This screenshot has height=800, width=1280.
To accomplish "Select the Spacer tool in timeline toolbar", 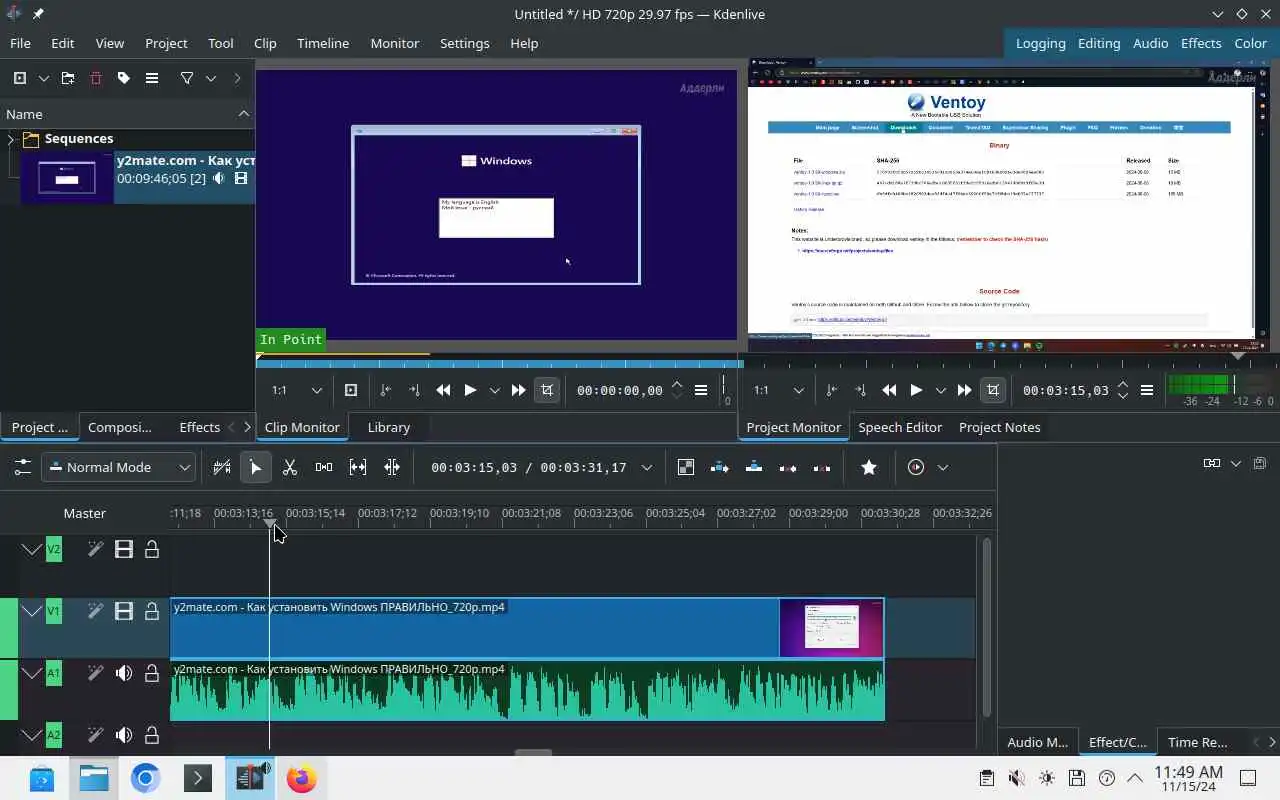I will pos(324,467).
